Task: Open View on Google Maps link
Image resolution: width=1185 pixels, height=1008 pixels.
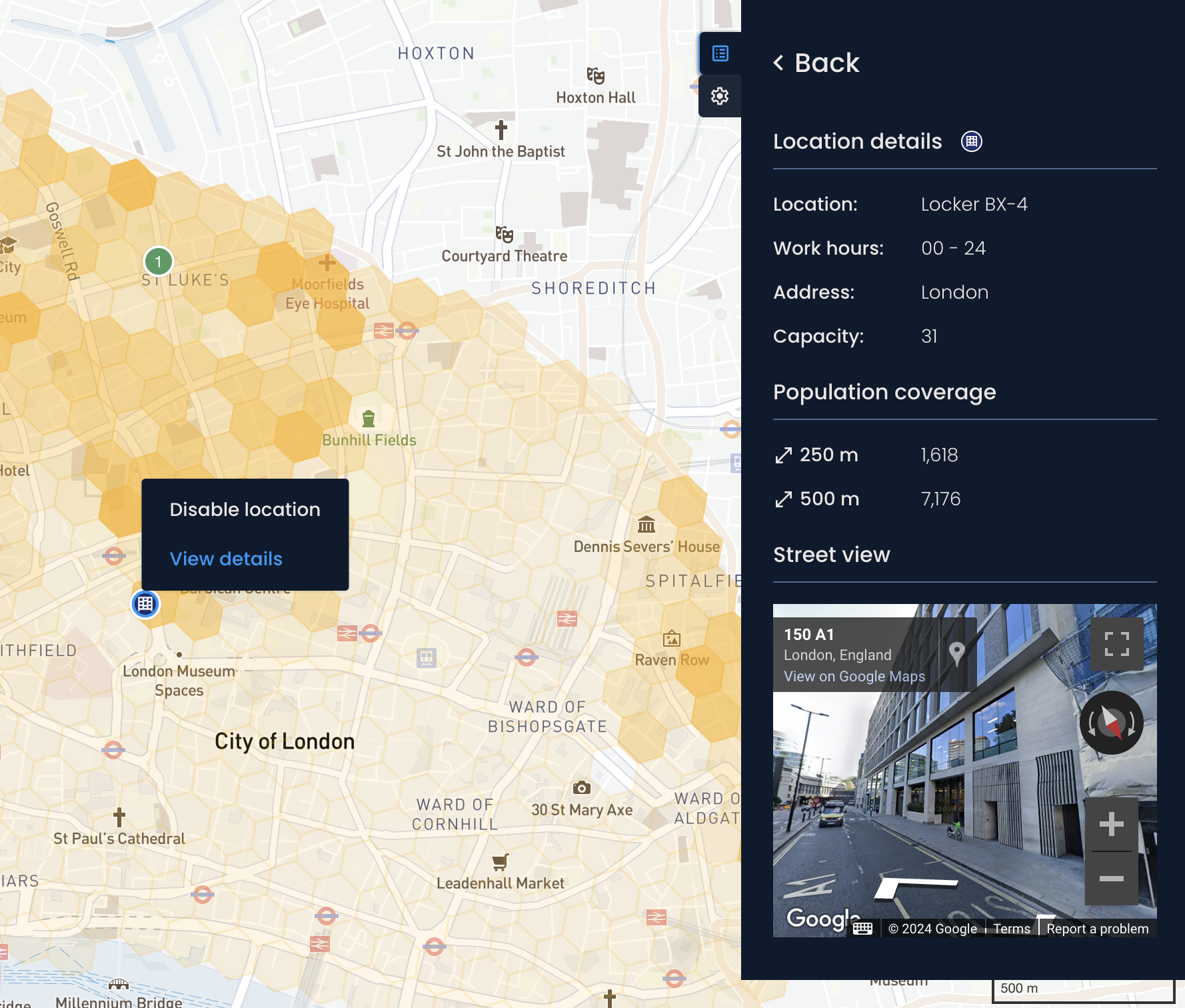Action: pos(854,676)
